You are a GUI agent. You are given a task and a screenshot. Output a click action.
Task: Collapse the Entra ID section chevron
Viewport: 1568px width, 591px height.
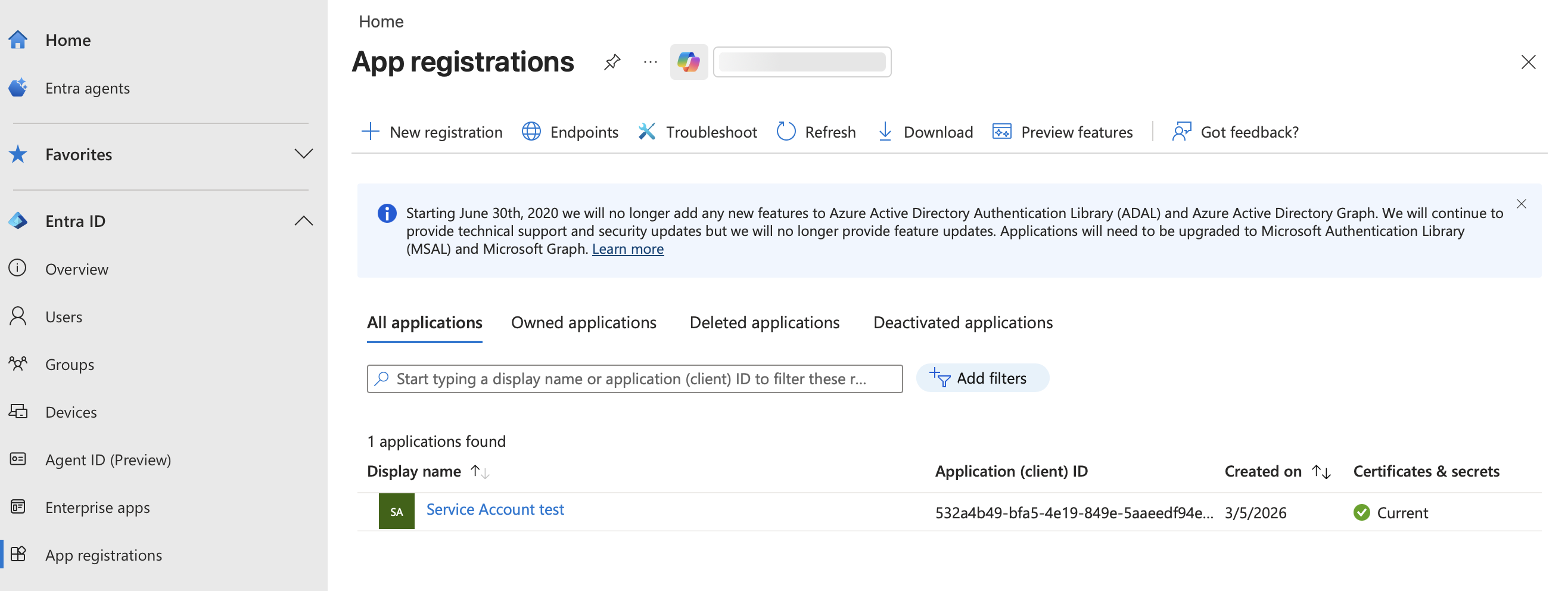pyautogui.click(x=304, y=220)
